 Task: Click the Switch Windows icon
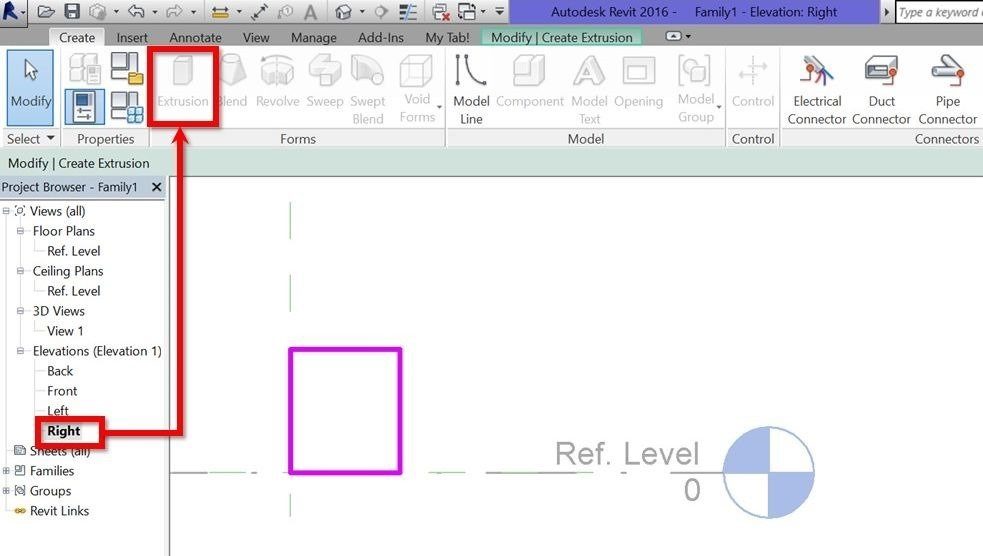(467, 12)
